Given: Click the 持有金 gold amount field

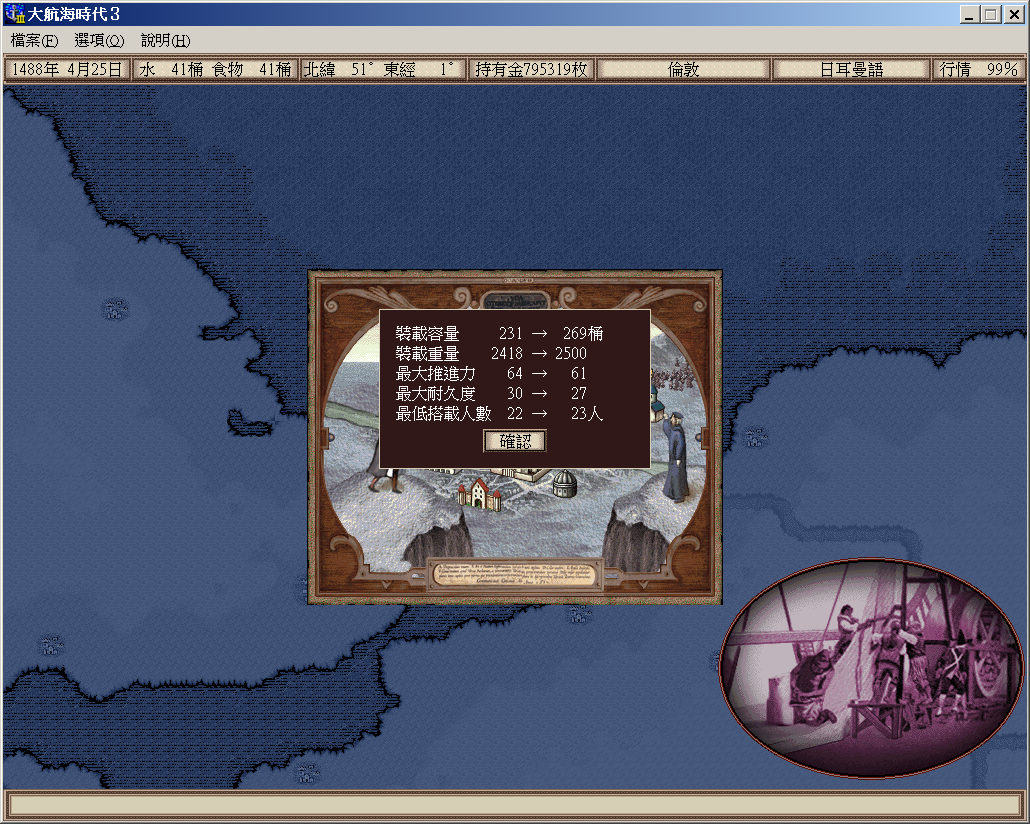Looking at the screenshot, I should click(x=532, y=70).
